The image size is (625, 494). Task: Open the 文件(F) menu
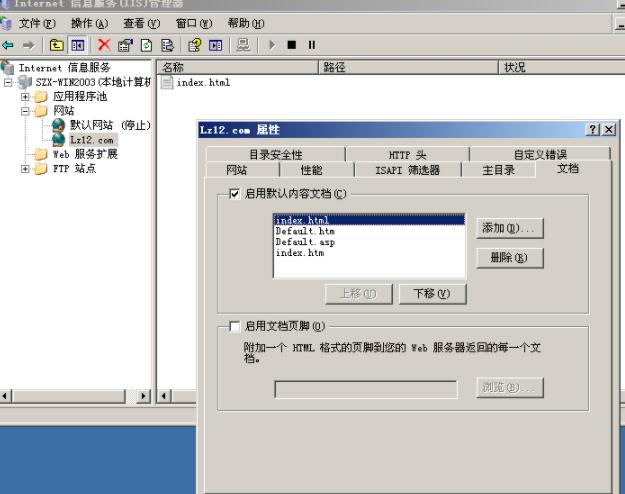point(37,24)
